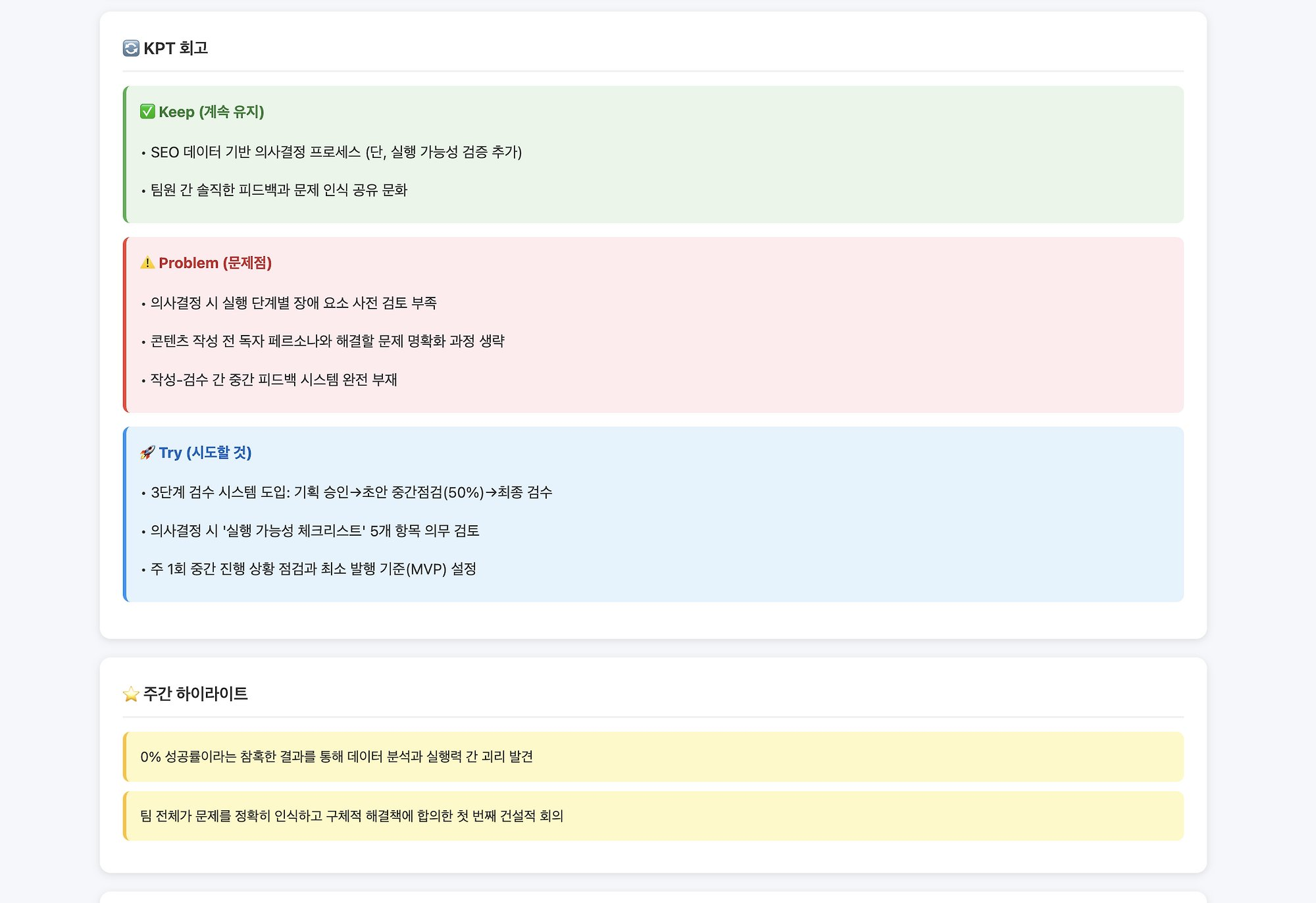Viewport: 1316px width, 903px height.
Task: Click the Keep (계속 유지) heading
Action: (x=211, y=112)
